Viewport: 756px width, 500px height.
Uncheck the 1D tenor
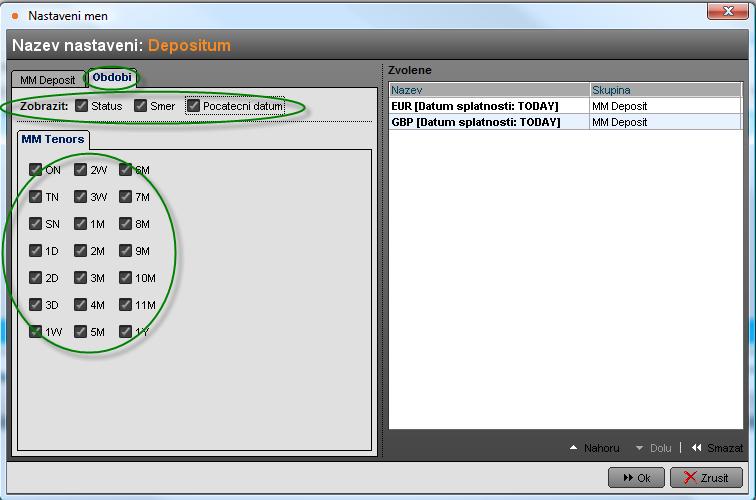pyautogui.click(x=35, y=250)
